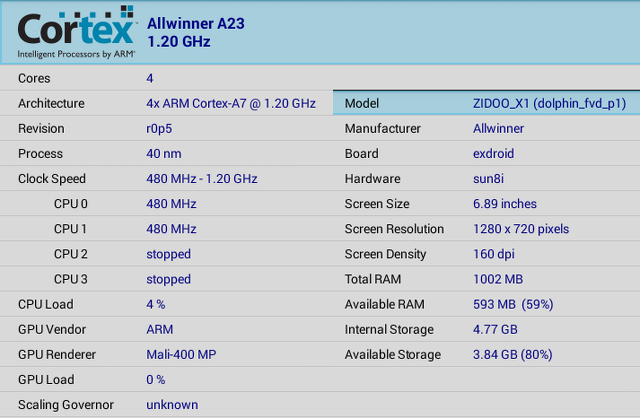Screen dimensions: 640x418
Task: Select the CPU 0 row label
Action: click(71, 204)
